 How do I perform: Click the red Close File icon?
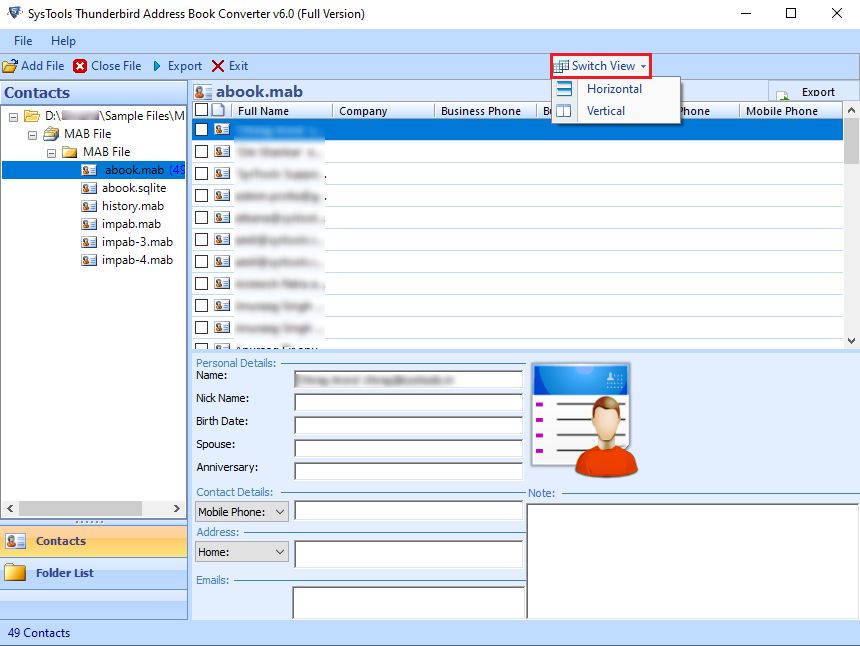(x=80, y=66)
